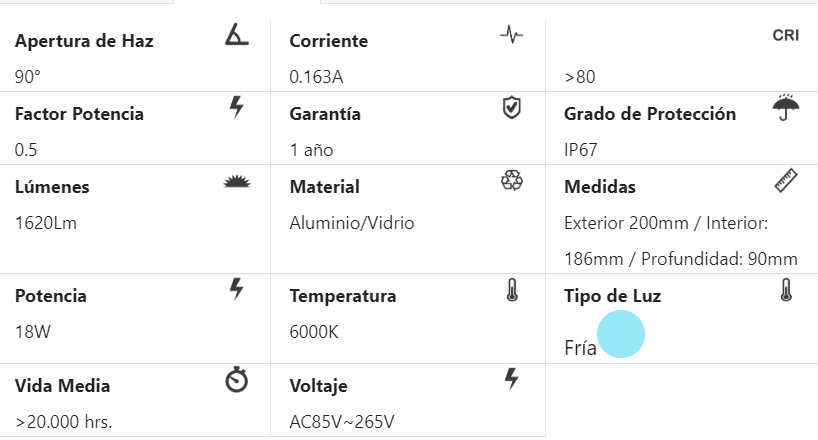Click the Voltaje lightning bolt icon

(x=511, y=378)
